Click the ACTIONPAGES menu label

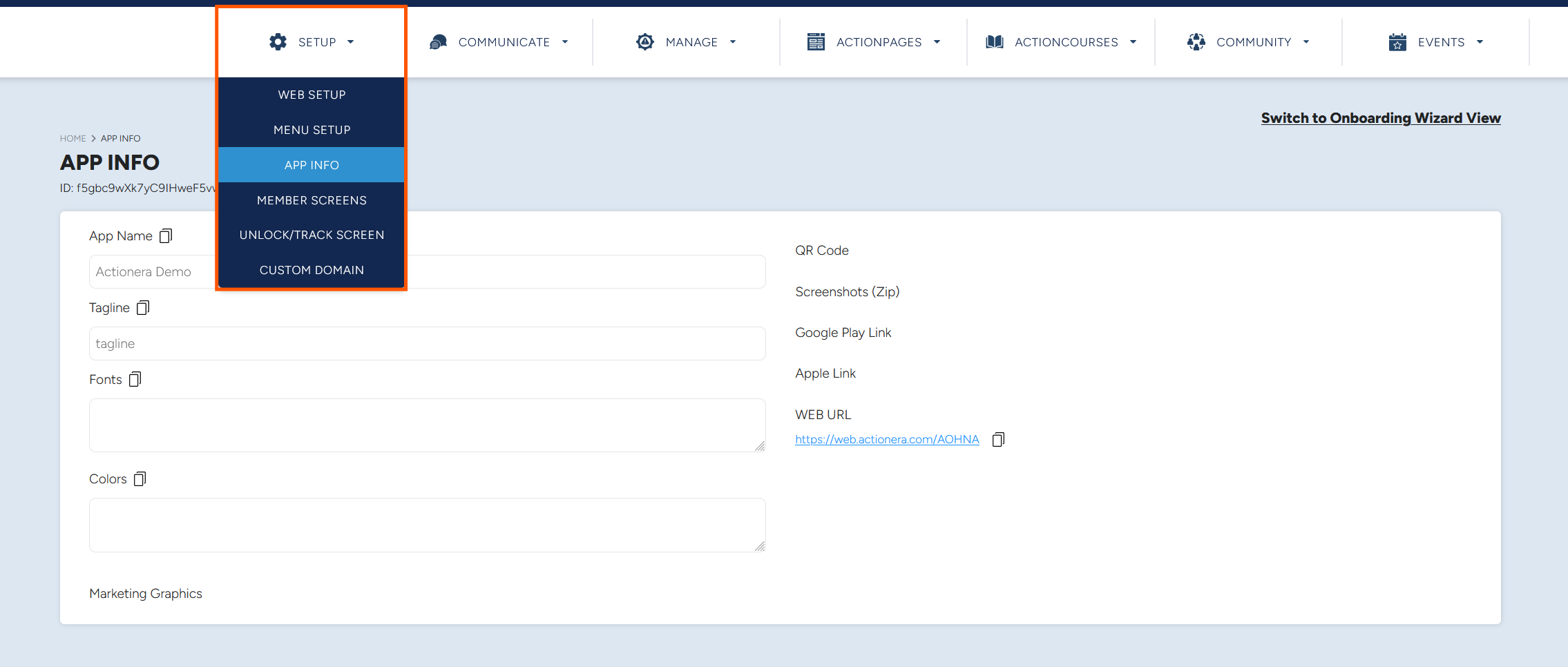tap(879, 42)
